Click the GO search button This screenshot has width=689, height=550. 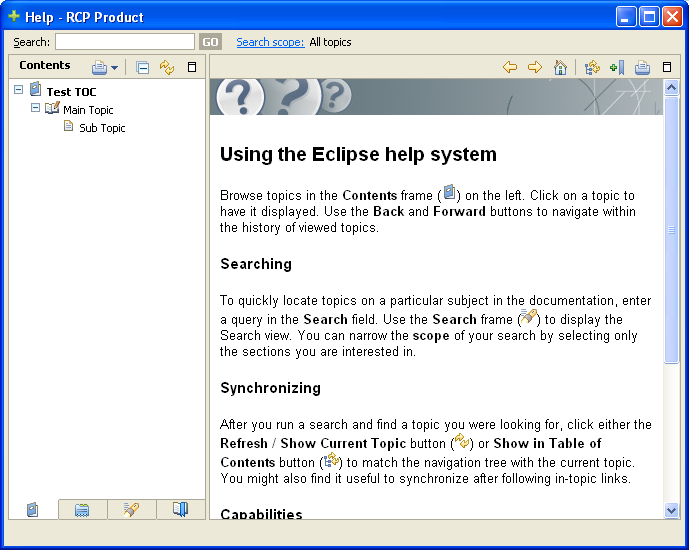click(210, 42)
